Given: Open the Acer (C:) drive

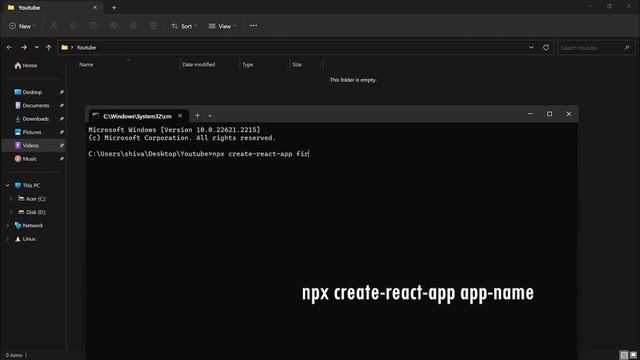Looking at the screenshot, I should coord(32,199).
